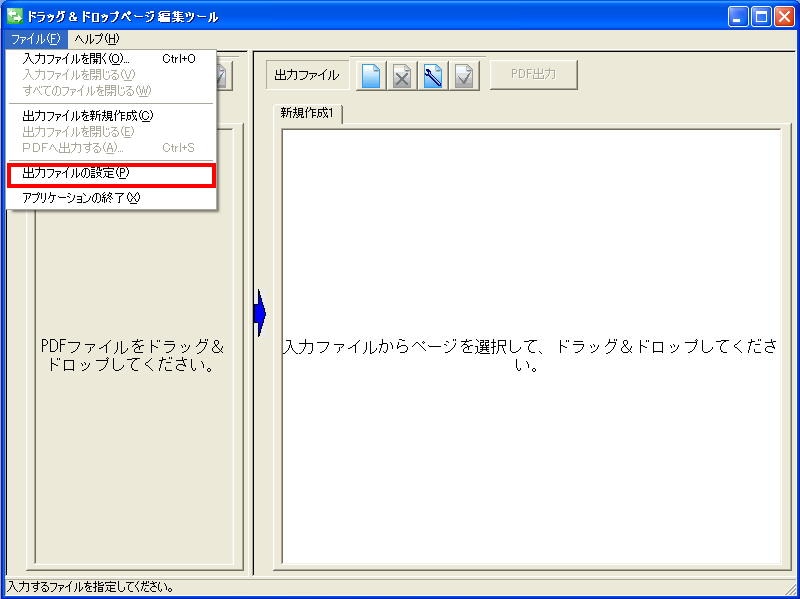The image size is (800, 599).
Task: Click the disabled PDFへ出力する(A)... entry
Action: tap(112, 148)
